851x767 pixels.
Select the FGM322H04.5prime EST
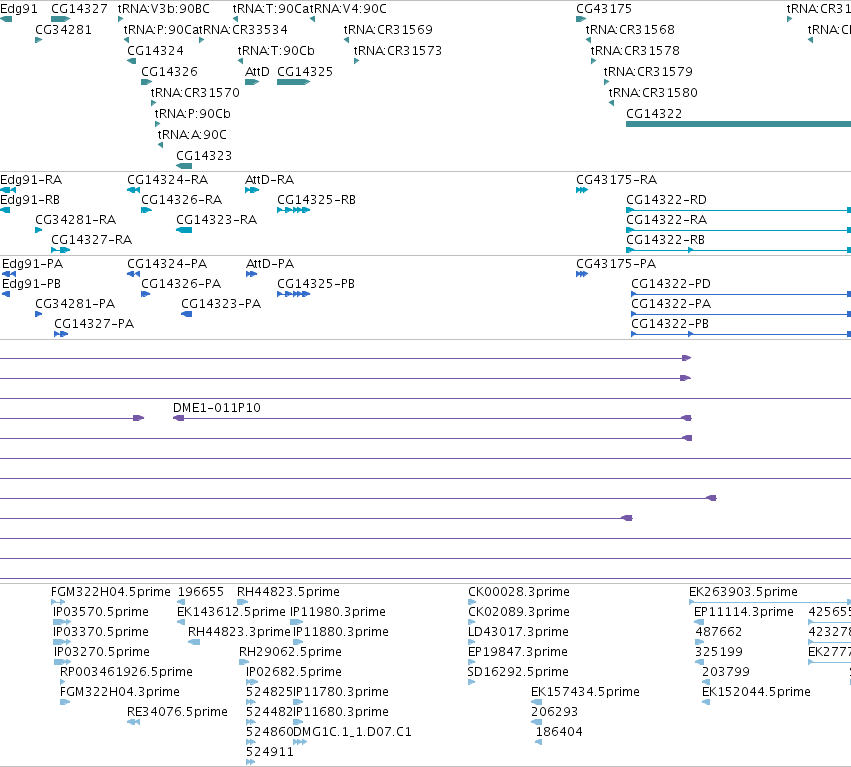58,602
